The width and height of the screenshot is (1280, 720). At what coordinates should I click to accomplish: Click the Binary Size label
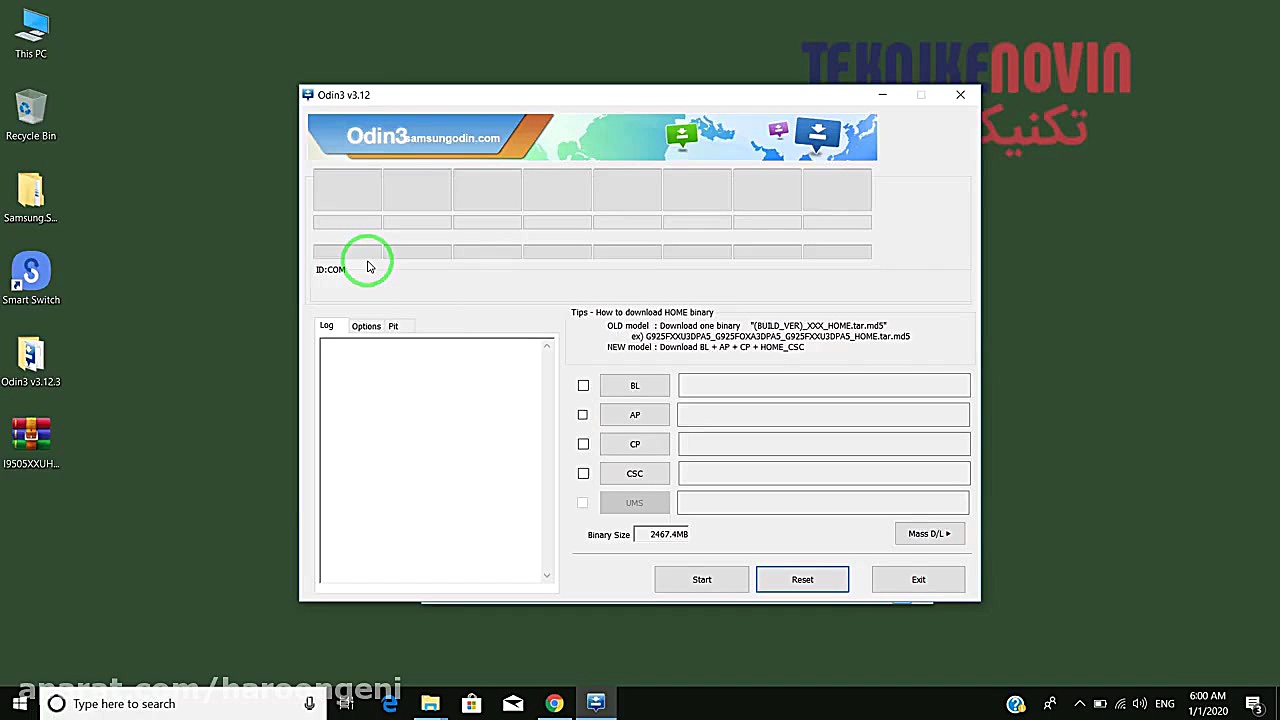[609, 535]
